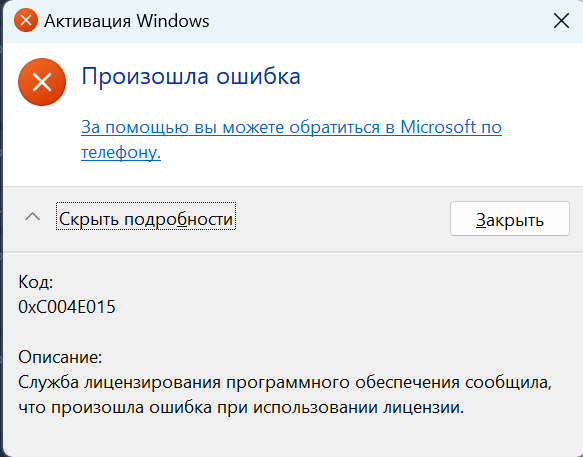Screen dimensions: 583x457
Task: Collapse details using the up chevron
Action: click(x=32, y=216)
